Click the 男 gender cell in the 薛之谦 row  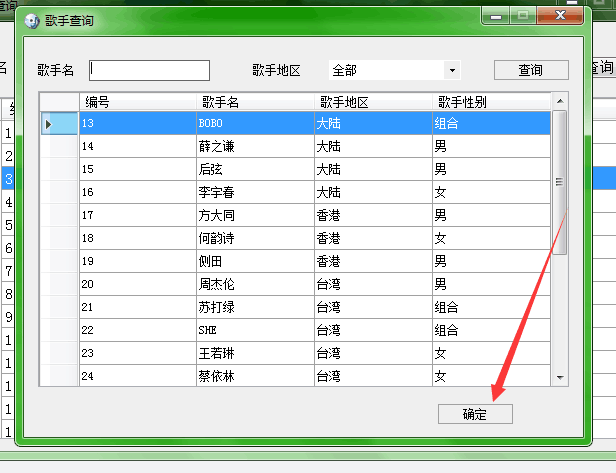pos(491,147)
